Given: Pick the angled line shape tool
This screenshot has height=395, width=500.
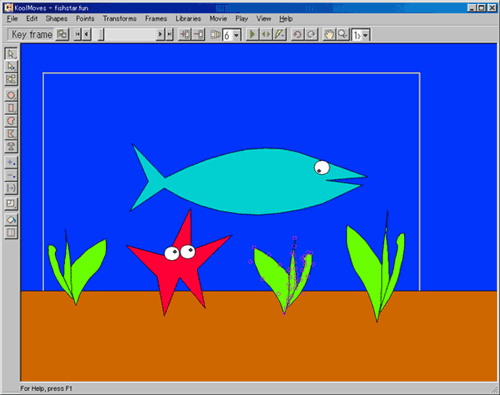Looking at the screenshot, I should point(11,134).
